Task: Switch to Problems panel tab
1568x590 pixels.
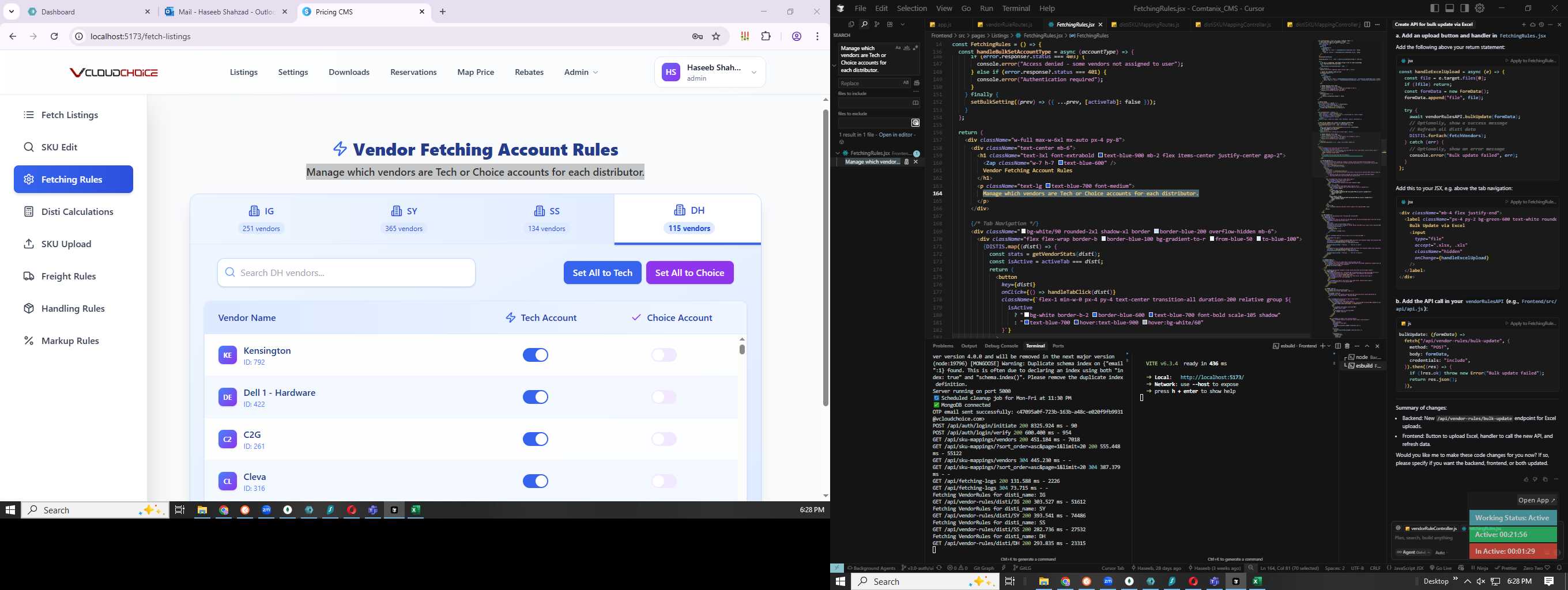Action: [x=943, y=346]
